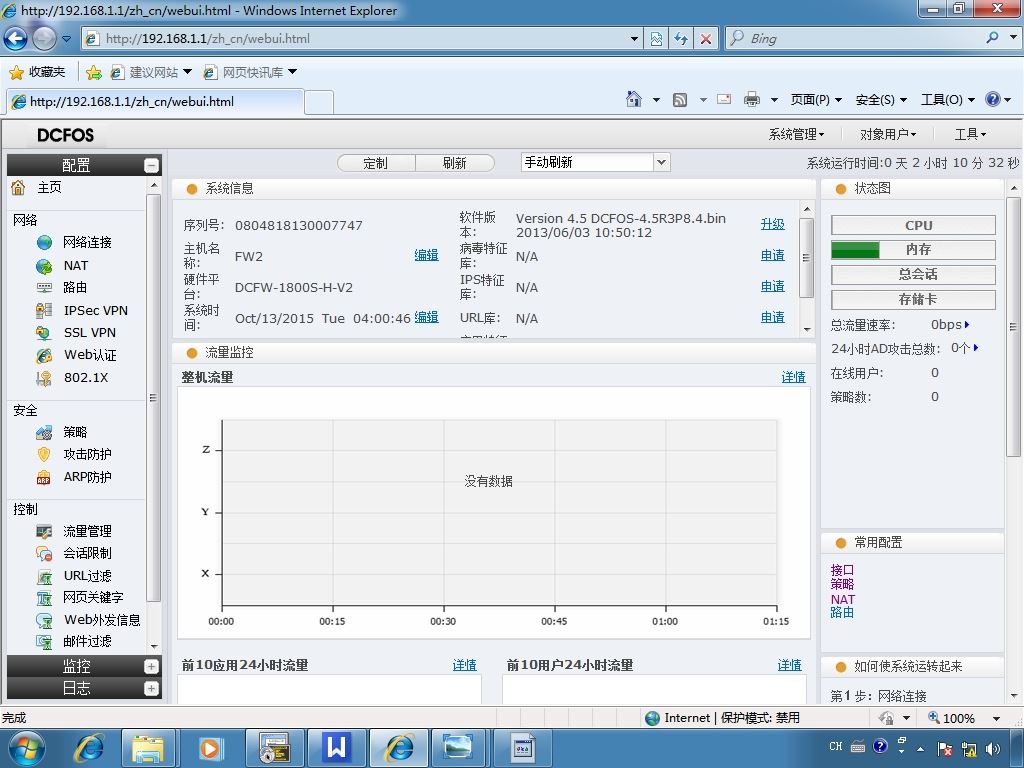Image resolution: width=1024 pixels, height=768 pixels.
Task: Open the WPS Writer taskbar icon
Action: click(336, 748)
